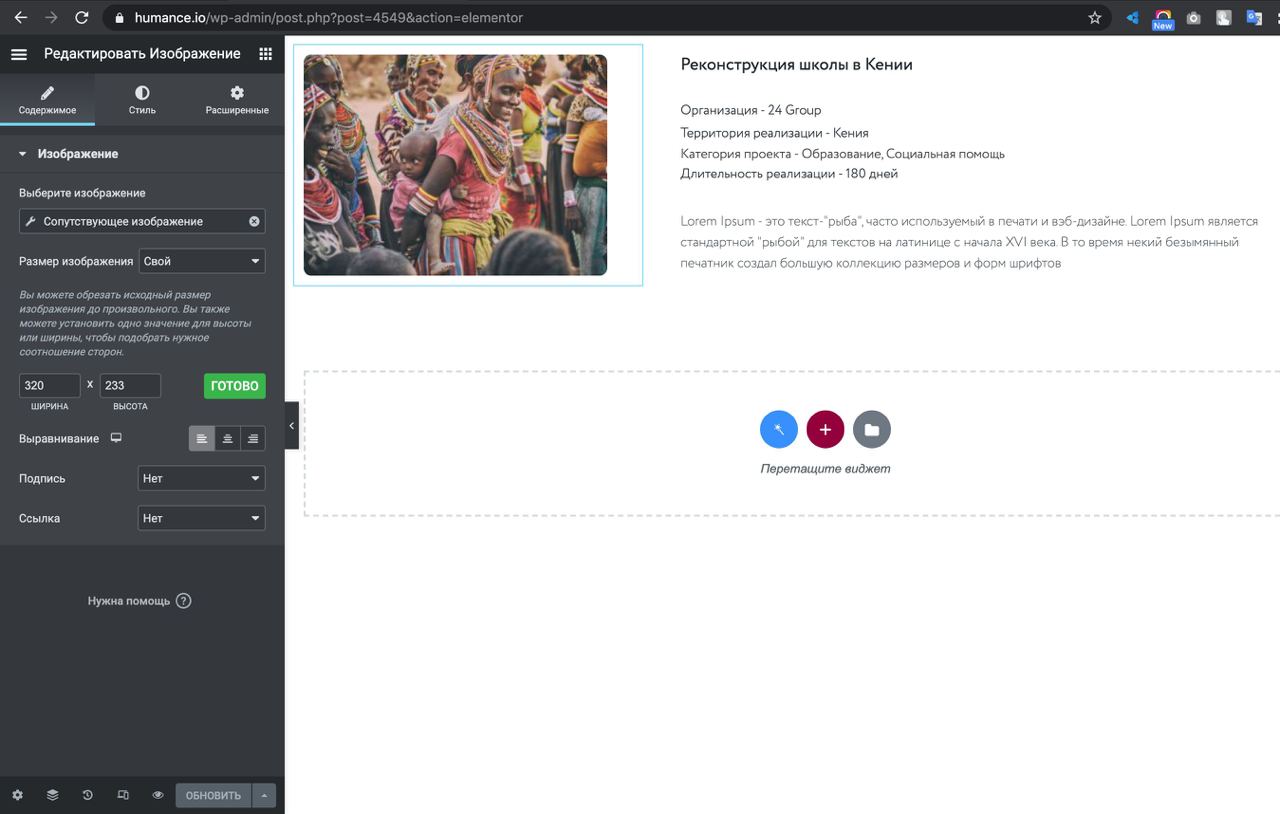The width and height of the screenshot is (1280, 814).
Task: Align image to the right
Action: click(253, 439)
